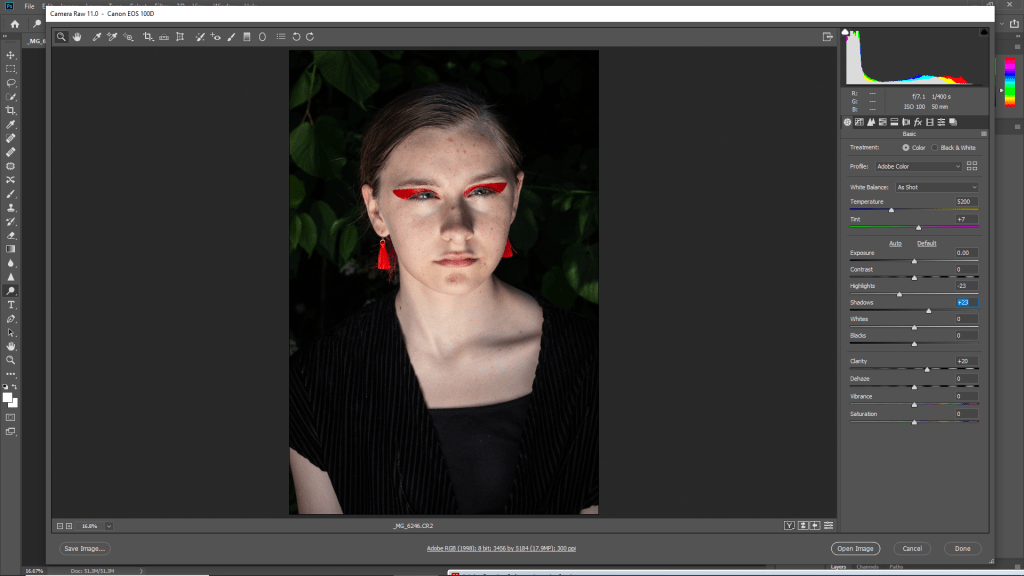The height and width of the screenshot is (576, 1024).
Task: Click the Shadows value input field
Action: click(x=966, y=302)
